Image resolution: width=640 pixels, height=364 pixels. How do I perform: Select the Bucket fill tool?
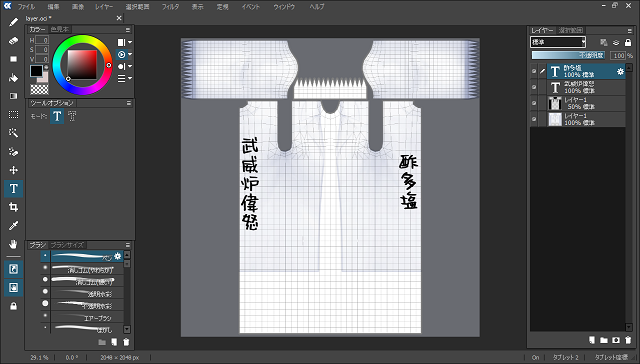tap(13, 78)
